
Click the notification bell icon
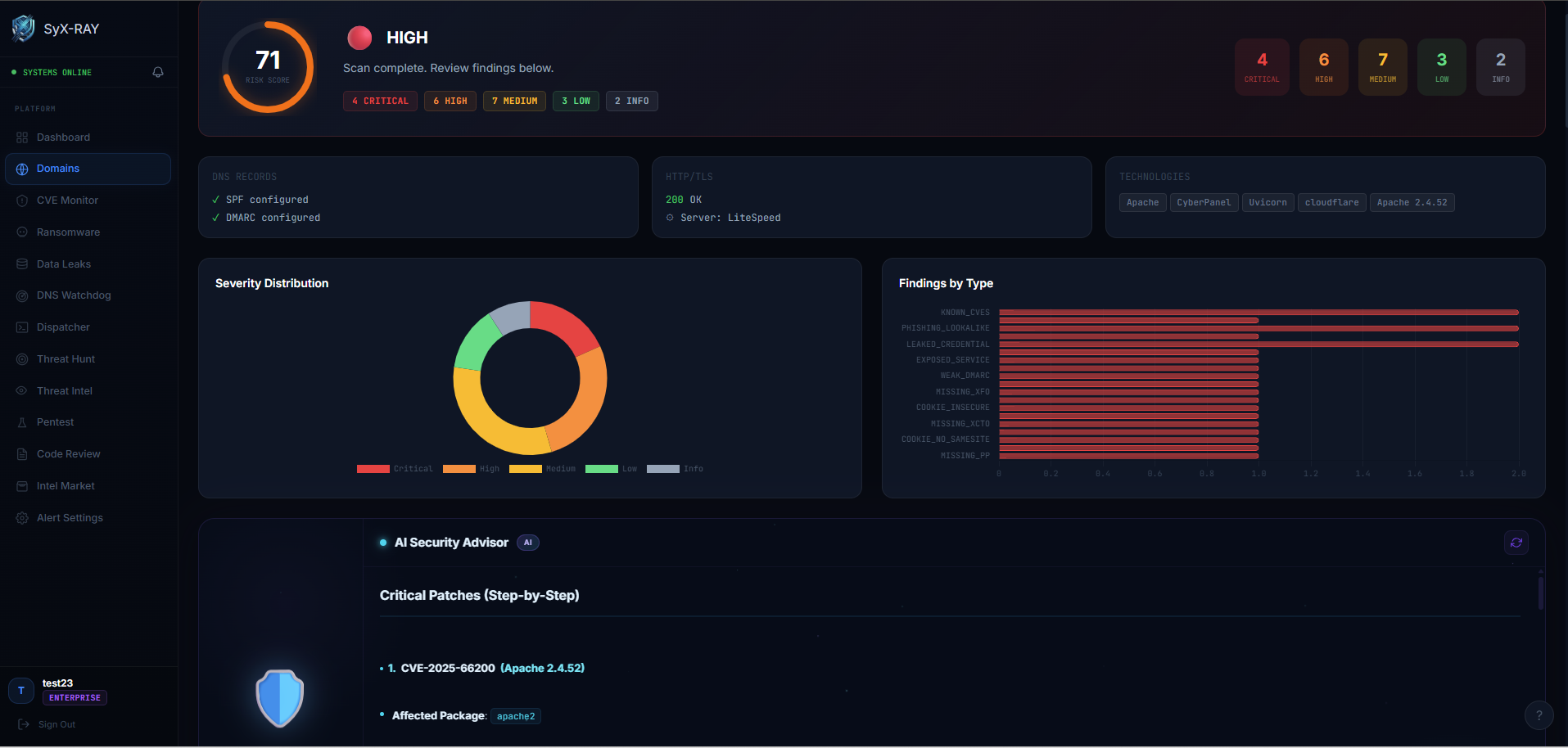pyautogui.click(x=158, y=72)
